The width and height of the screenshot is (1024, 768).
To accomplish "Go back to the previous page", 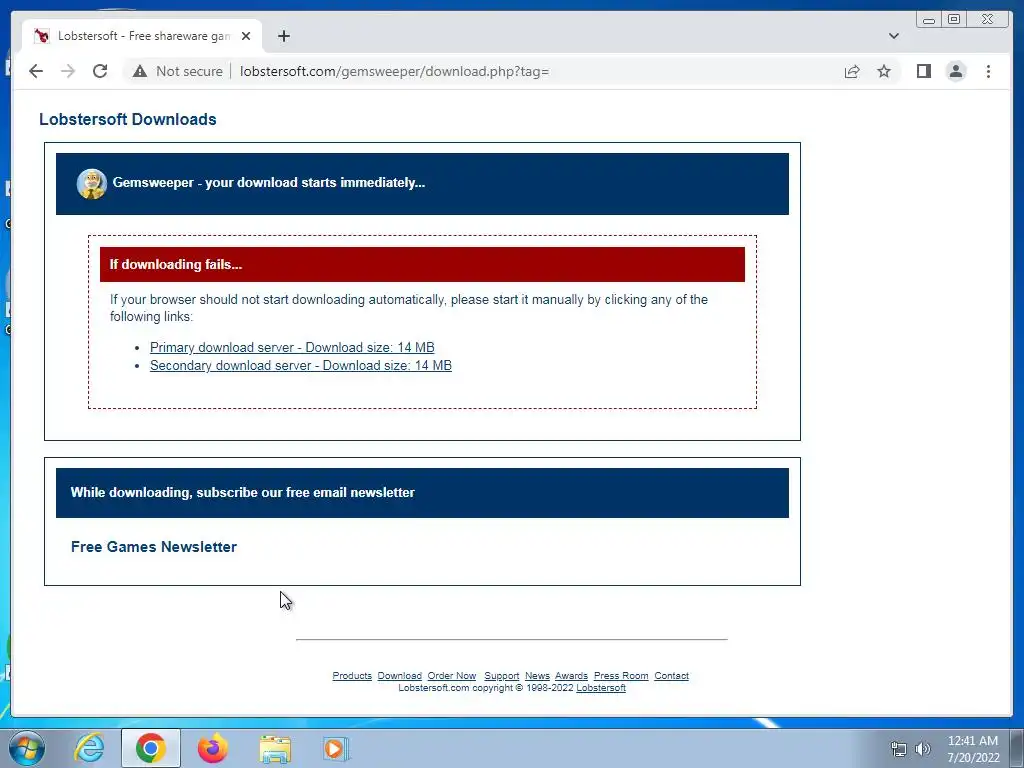I will pyautogui.click(x=36, y=71).
